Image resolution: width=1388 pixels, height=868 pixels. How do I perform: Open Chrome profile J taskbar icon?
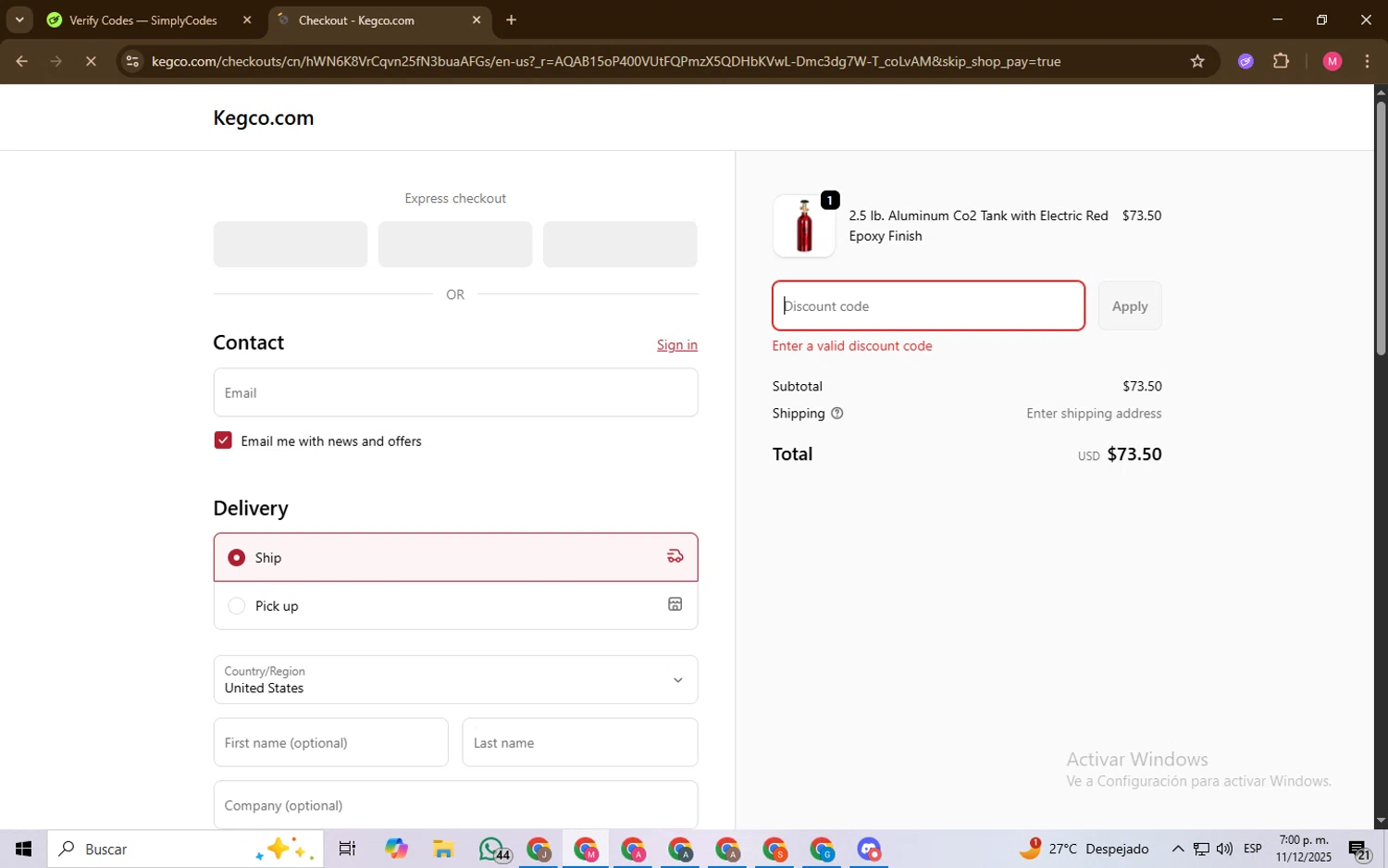coord(539,849)
